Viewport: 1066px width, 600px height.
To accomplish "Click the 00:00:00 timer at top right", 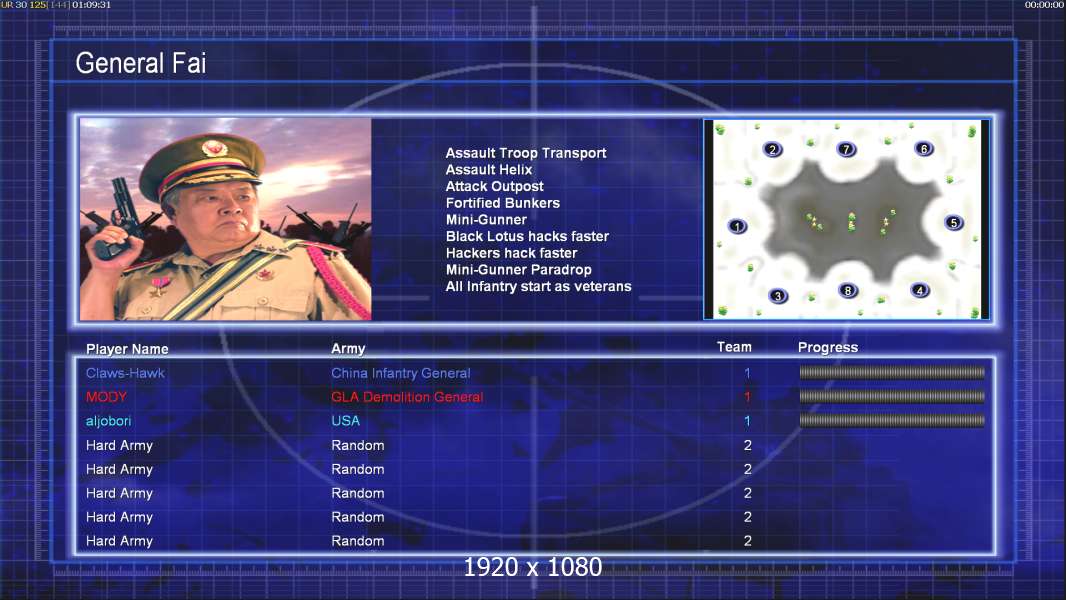I will click(1044, 5).
